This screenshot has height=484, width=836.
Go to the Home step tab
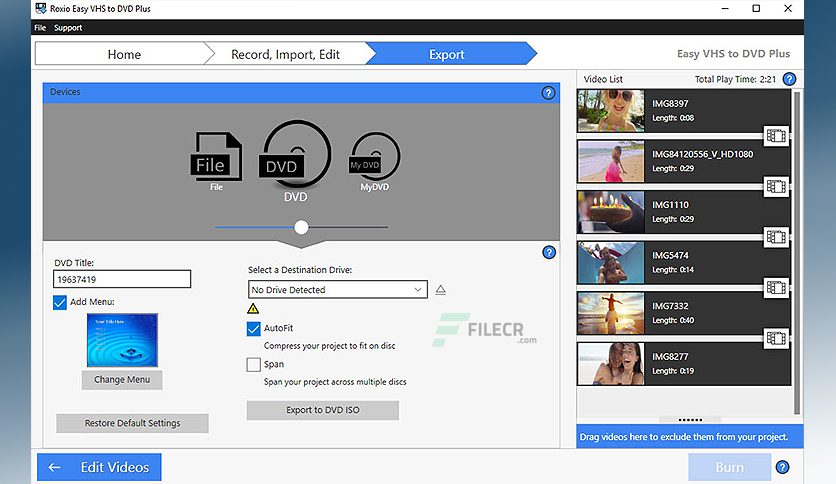click(x=124, y=54)
